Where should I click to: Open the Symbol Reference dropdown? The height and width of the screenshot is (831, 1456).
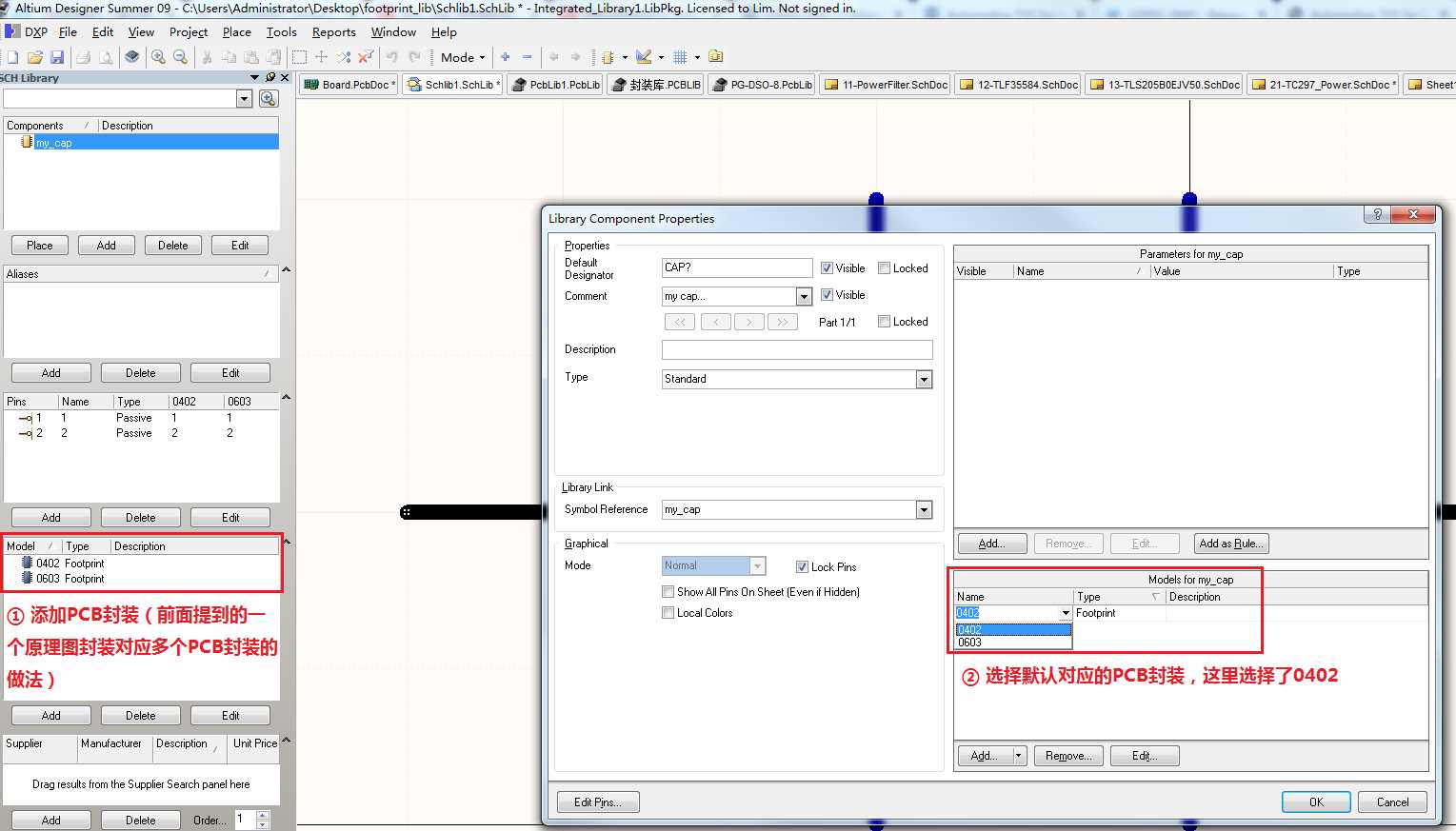click(924, 510)
